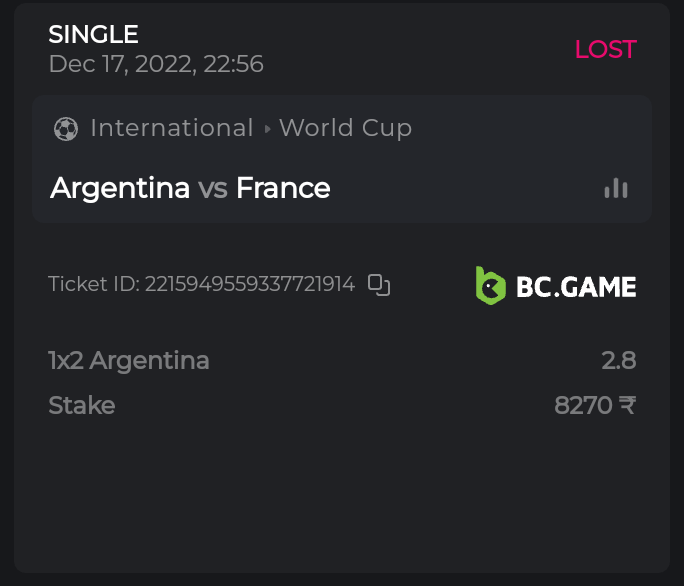Click the 8270 stake amount

(x=584, y=405)
